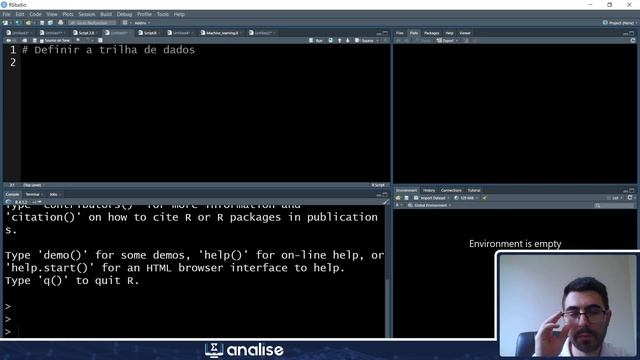
Task: Click the Go to previous section up-arrow icon
Action: [x=340, y=41]
